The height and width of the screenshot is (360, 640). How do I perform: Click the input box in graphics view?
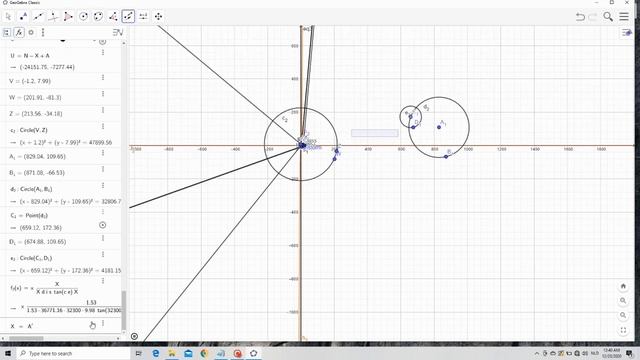pyautogui.click(x=375, y=133)
